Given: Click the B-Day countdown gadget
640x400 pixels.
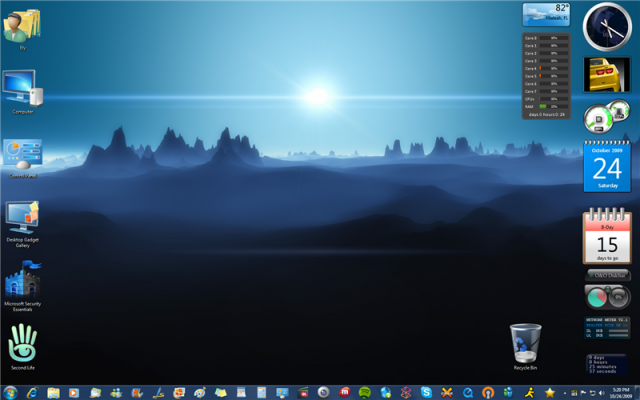Looking at the screenshot, I should click(x=607, y=236).
